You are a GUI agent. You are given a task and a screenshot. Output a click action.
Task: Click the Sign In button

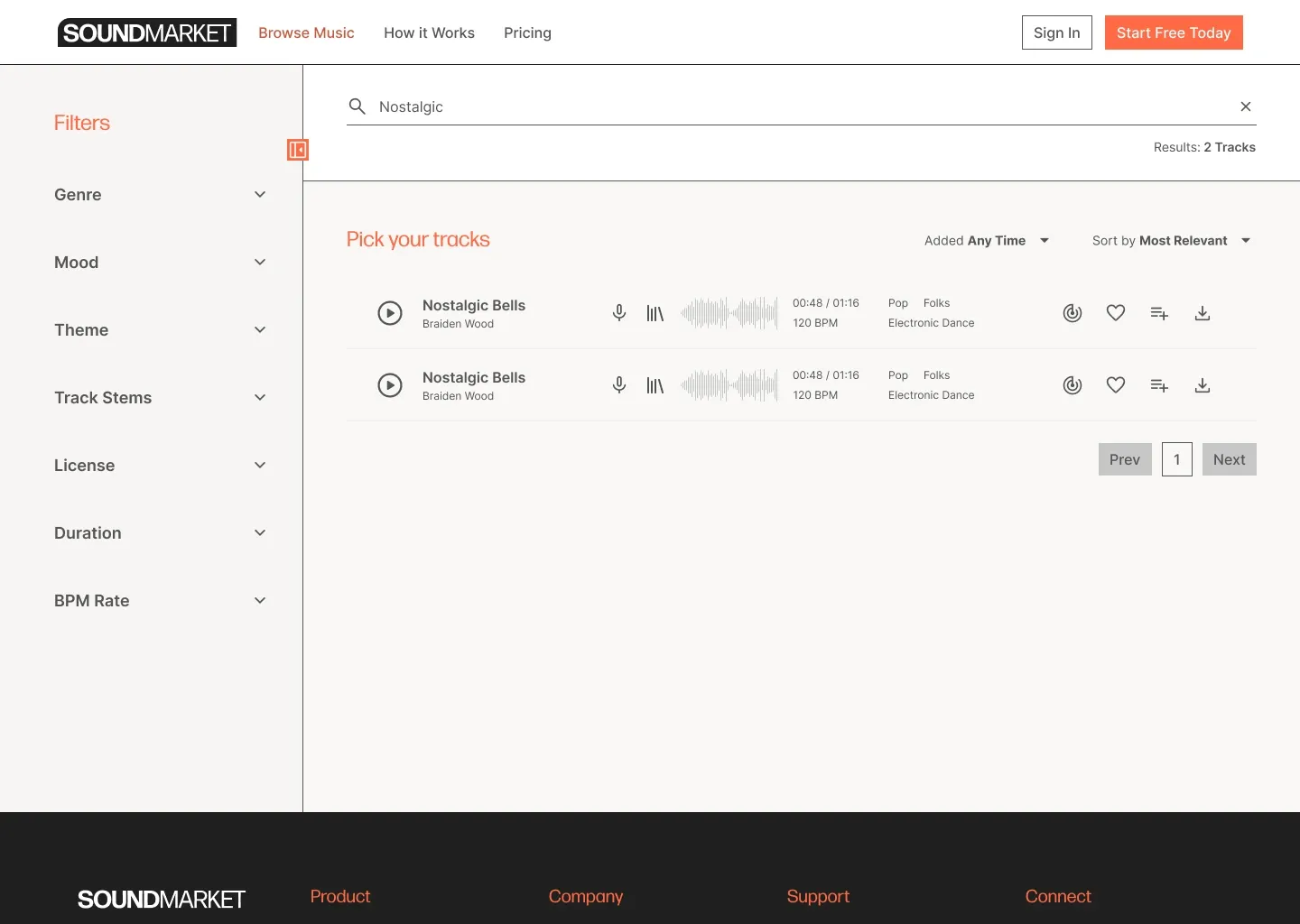pos(1057,32)
